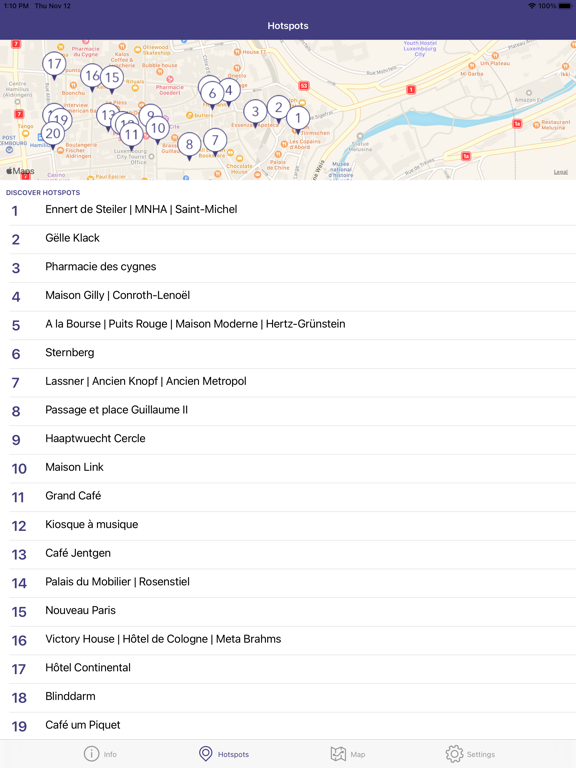Open the Info tab

tap(100, 754)
